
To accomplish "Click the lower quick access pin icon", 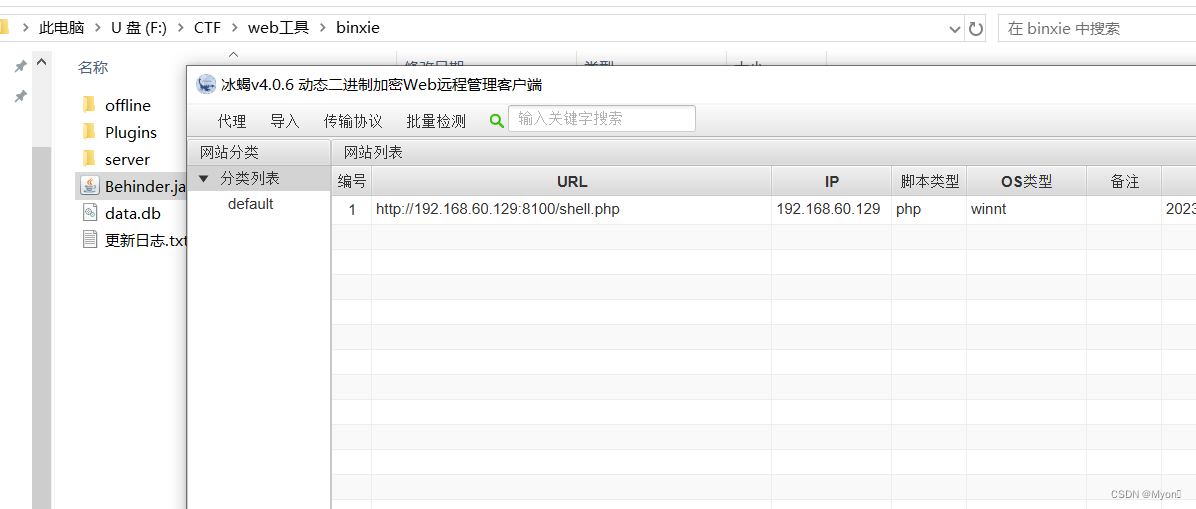I will tap(21, 96).
